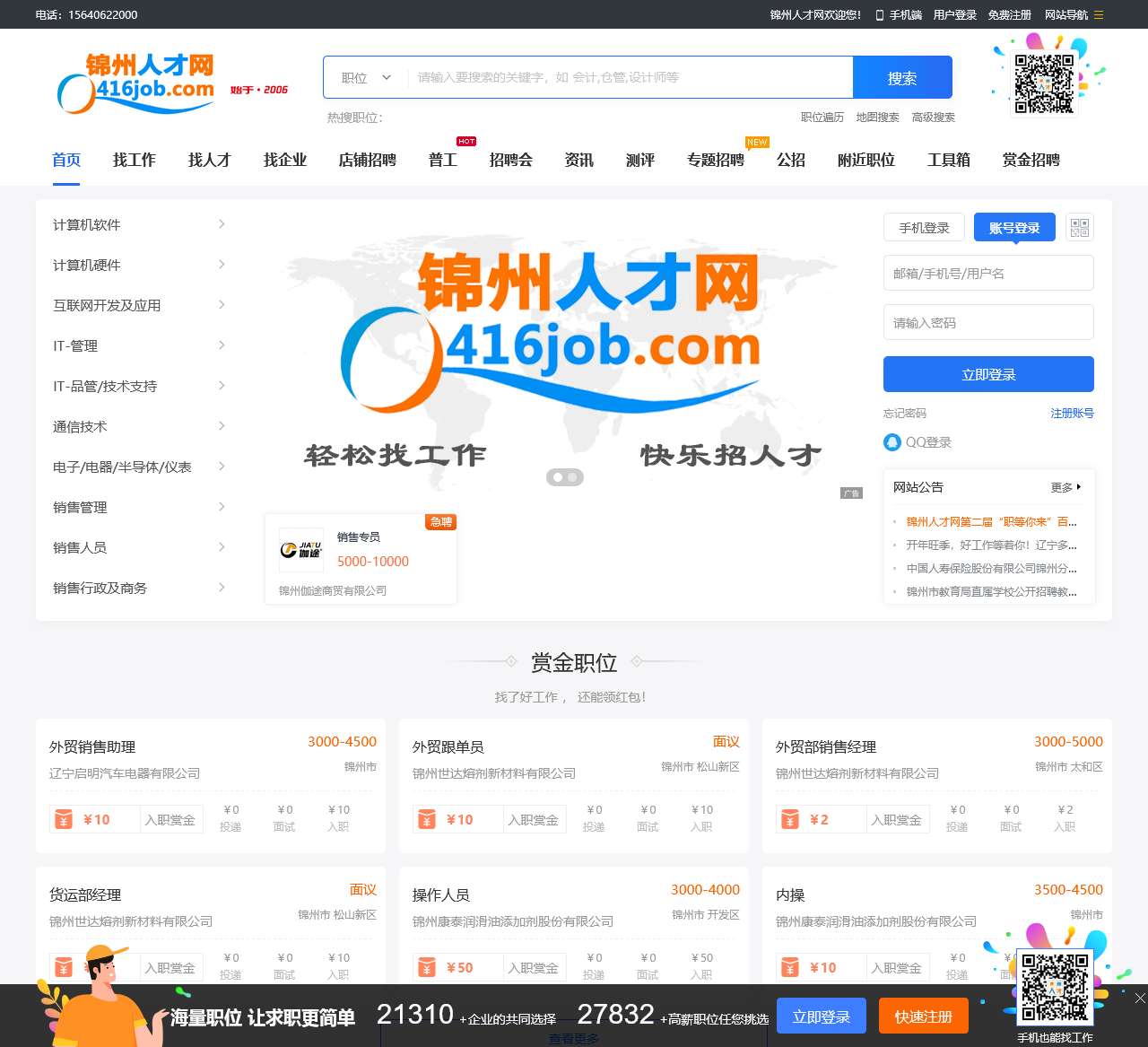Open announcement 锦州市教育局直属学校公开招聘教
This screenshot has height=1047, width=1148.
[x=991, y=591]
